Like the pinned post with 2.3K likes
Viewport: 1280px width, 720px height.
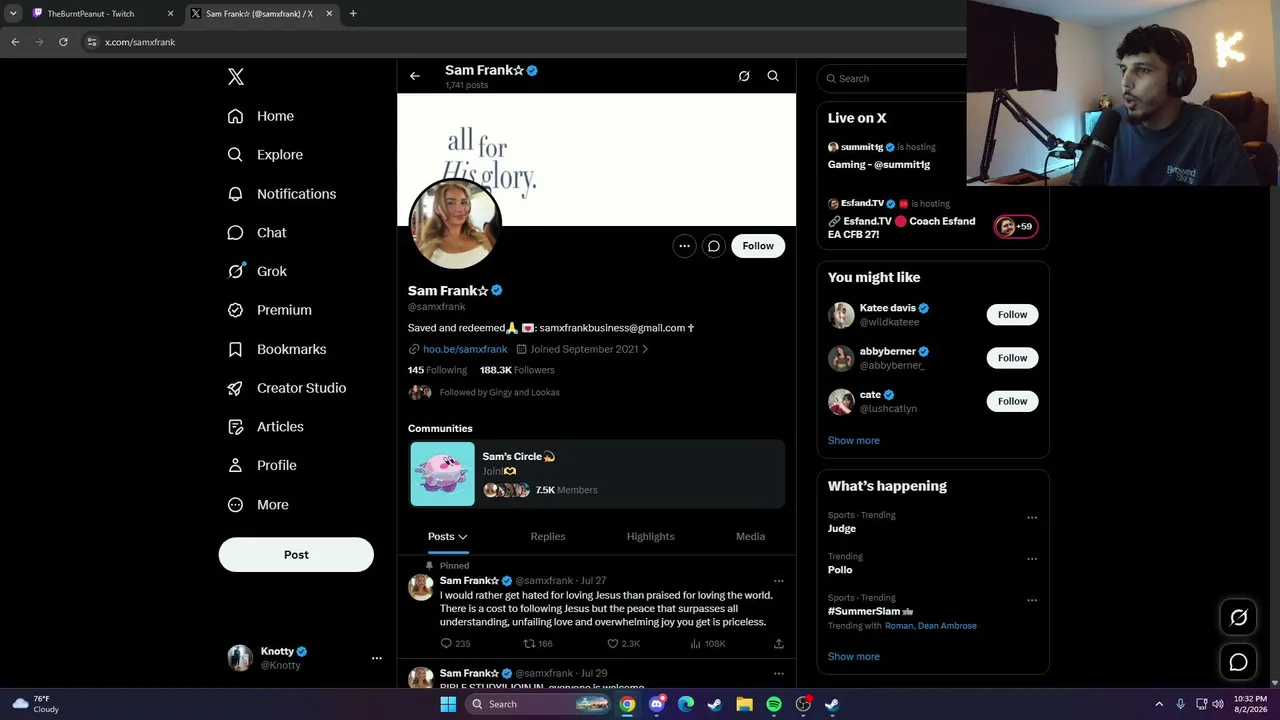pos(623,644)
